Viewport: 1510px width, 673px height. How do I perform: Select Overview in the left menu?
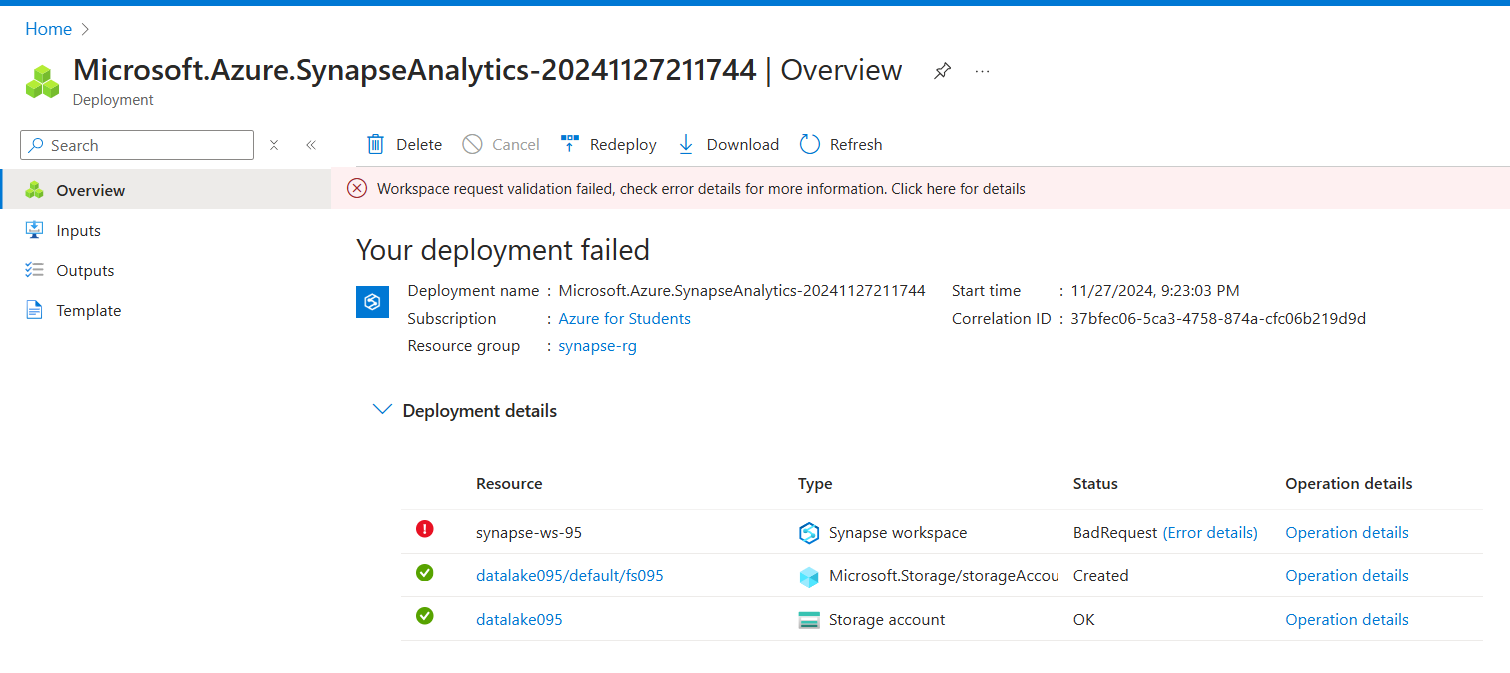coord(166,190)
